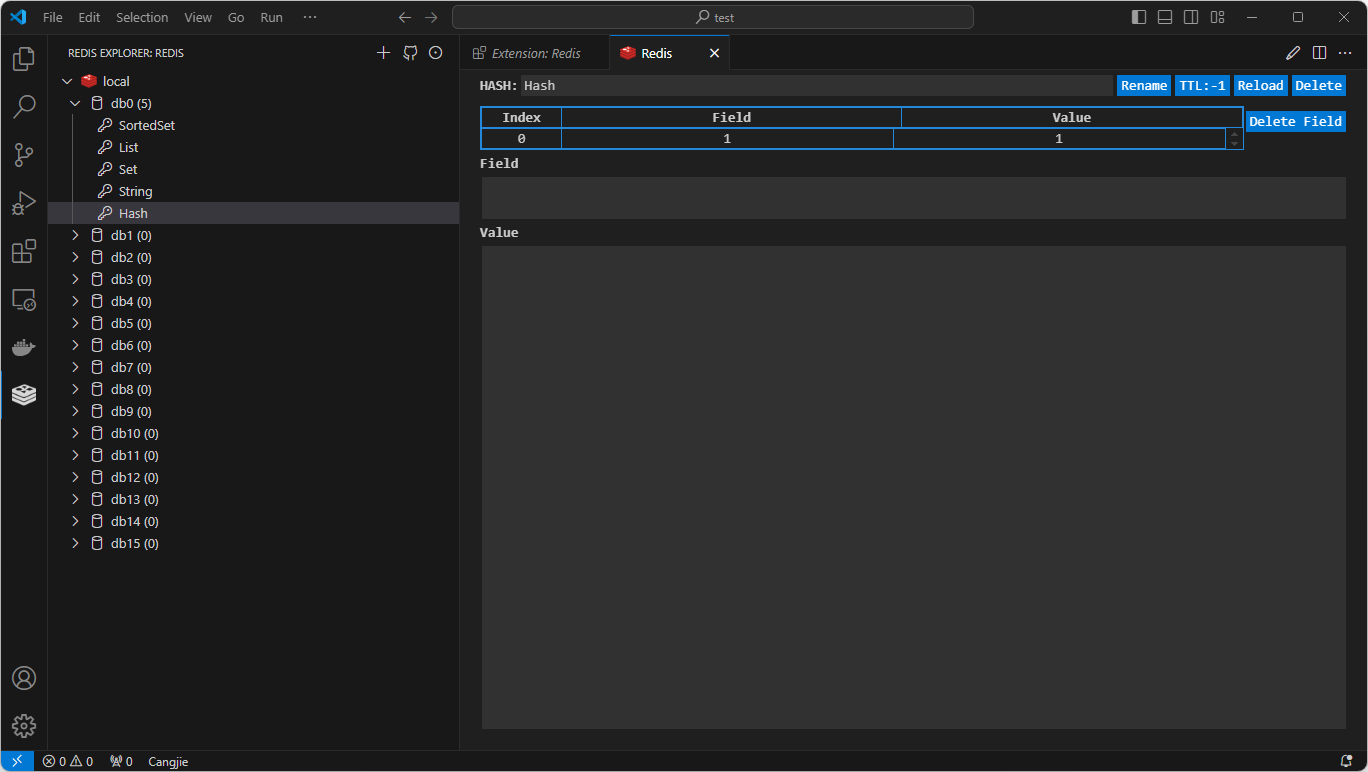Expand the db1 (0) database node
The width and height of the screenshot is (1368, 772).
coord(75,235)
